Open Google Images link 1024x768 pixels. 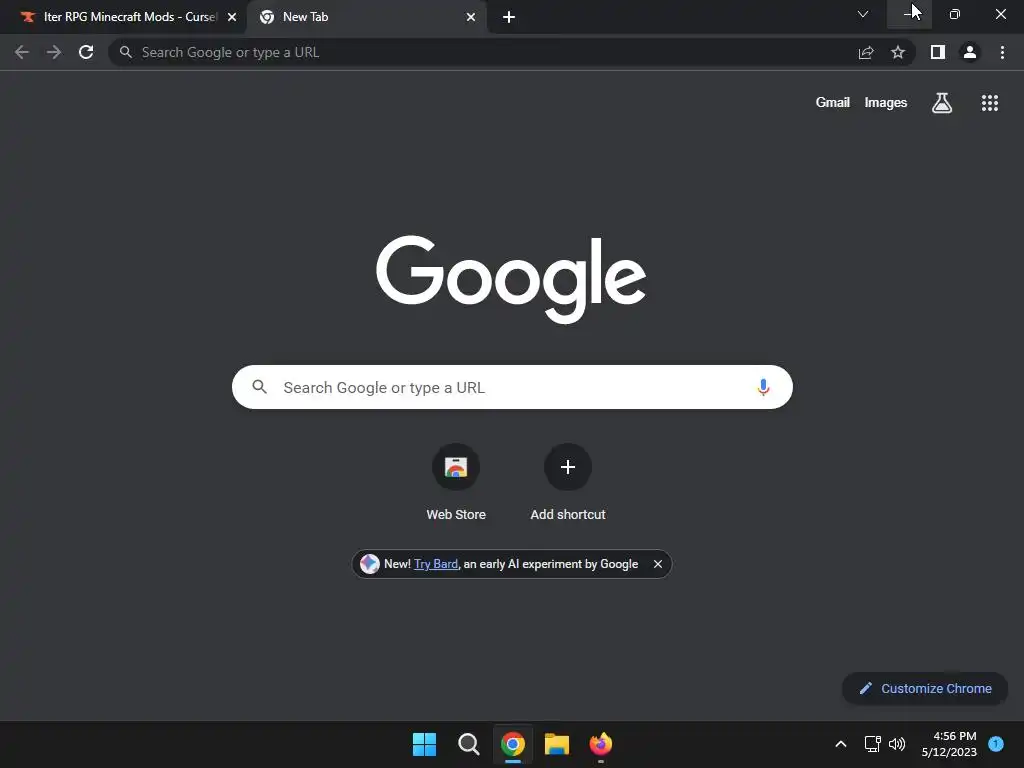point(886,103)
